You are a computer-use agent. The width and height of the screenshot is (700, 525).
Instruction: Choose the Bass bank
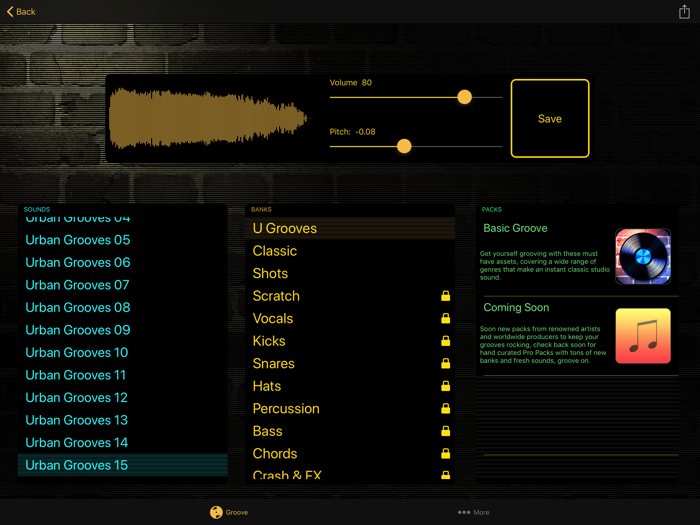350,431
